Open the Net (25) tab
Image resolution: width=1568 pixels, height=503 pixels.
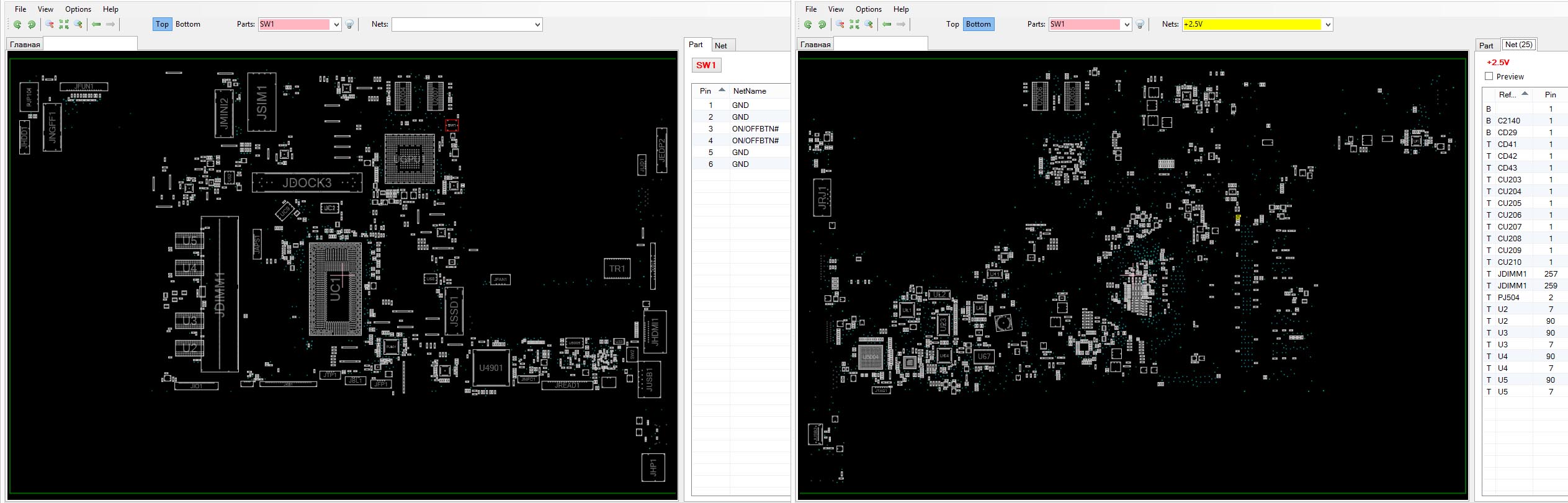(1518, 45)
